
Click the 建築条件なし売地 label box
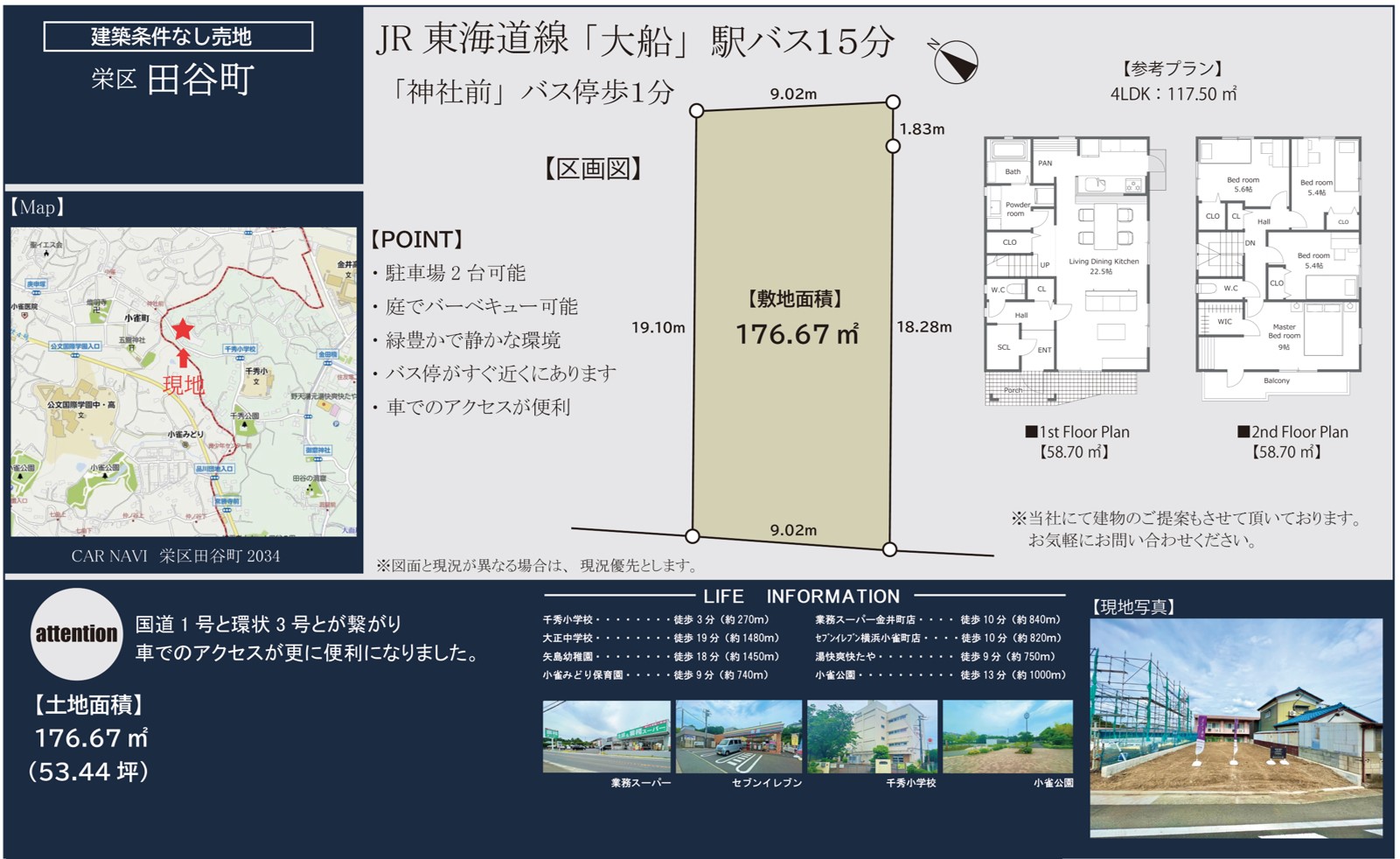178,37
